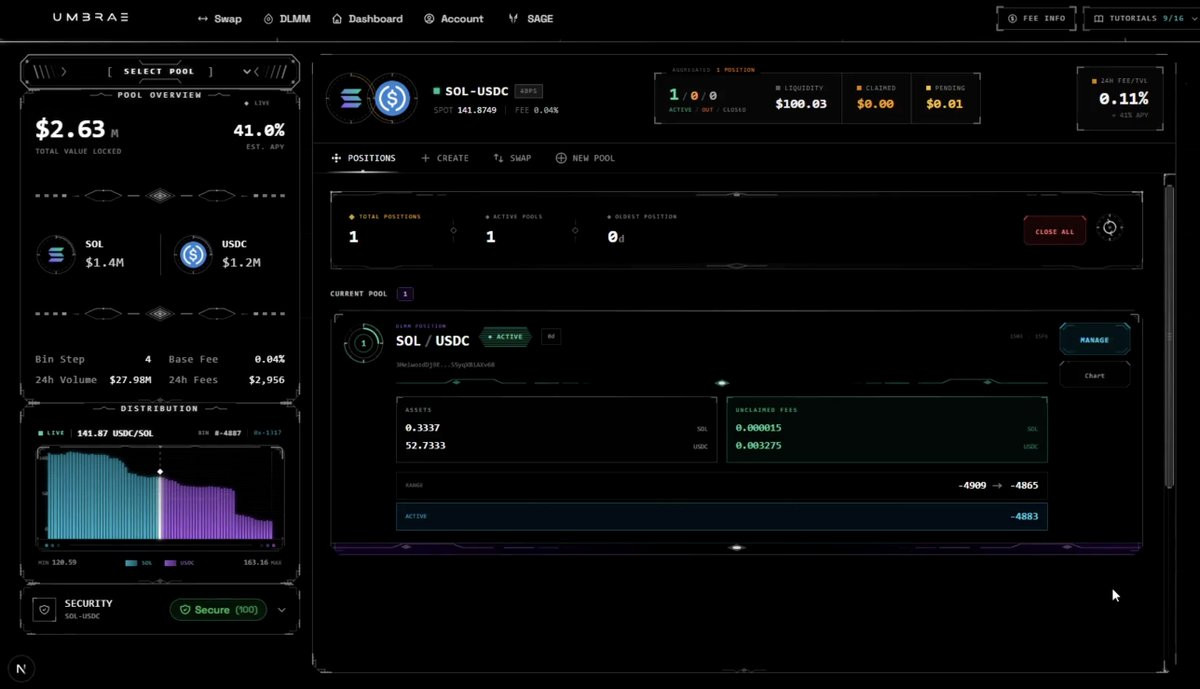Click the round N icon at bottom left
Image resolution: width=1200 pixels, height=689 pixels.
pyautogui.click(x=21, y=668)
